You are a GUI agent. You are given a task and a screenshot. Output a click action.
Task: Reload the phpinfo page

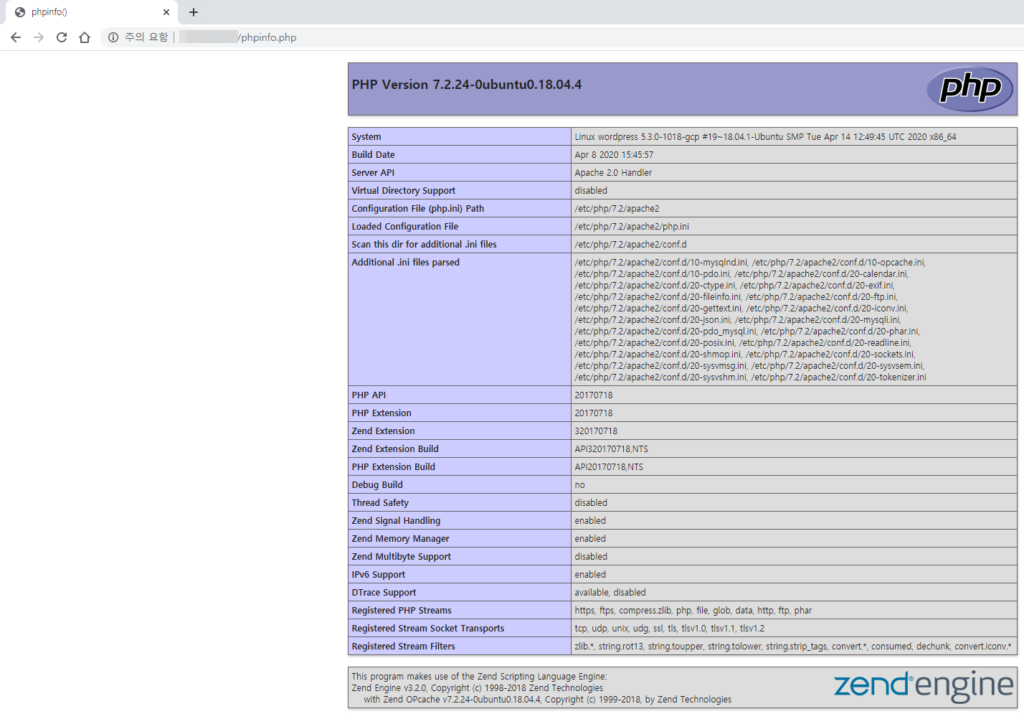coord(61,37)
